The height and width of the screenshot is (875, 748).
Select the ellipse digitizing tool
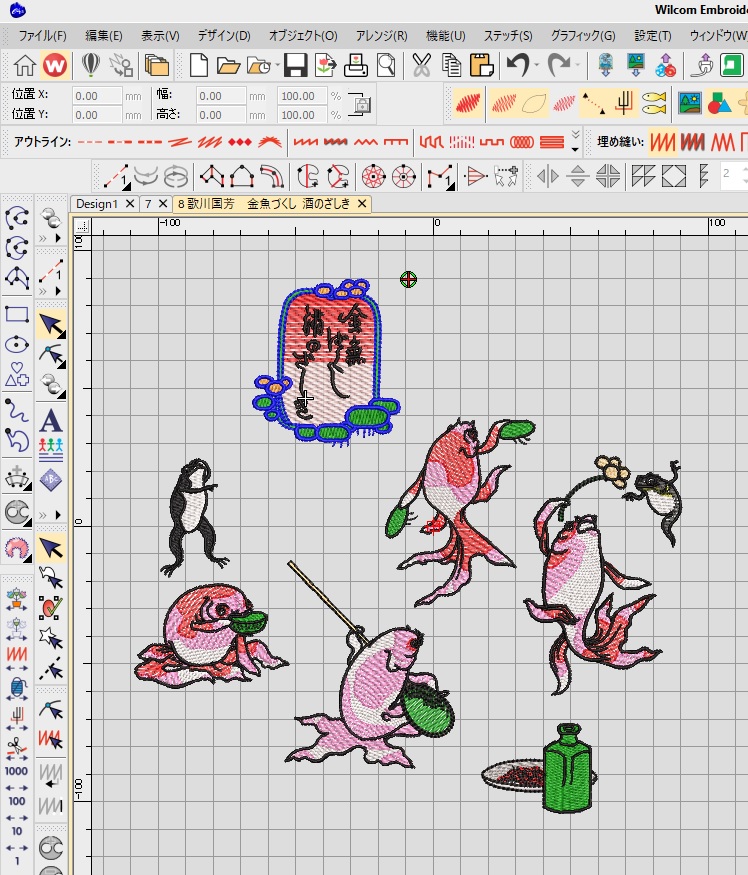pyautogui.click(x=17, y=344)
